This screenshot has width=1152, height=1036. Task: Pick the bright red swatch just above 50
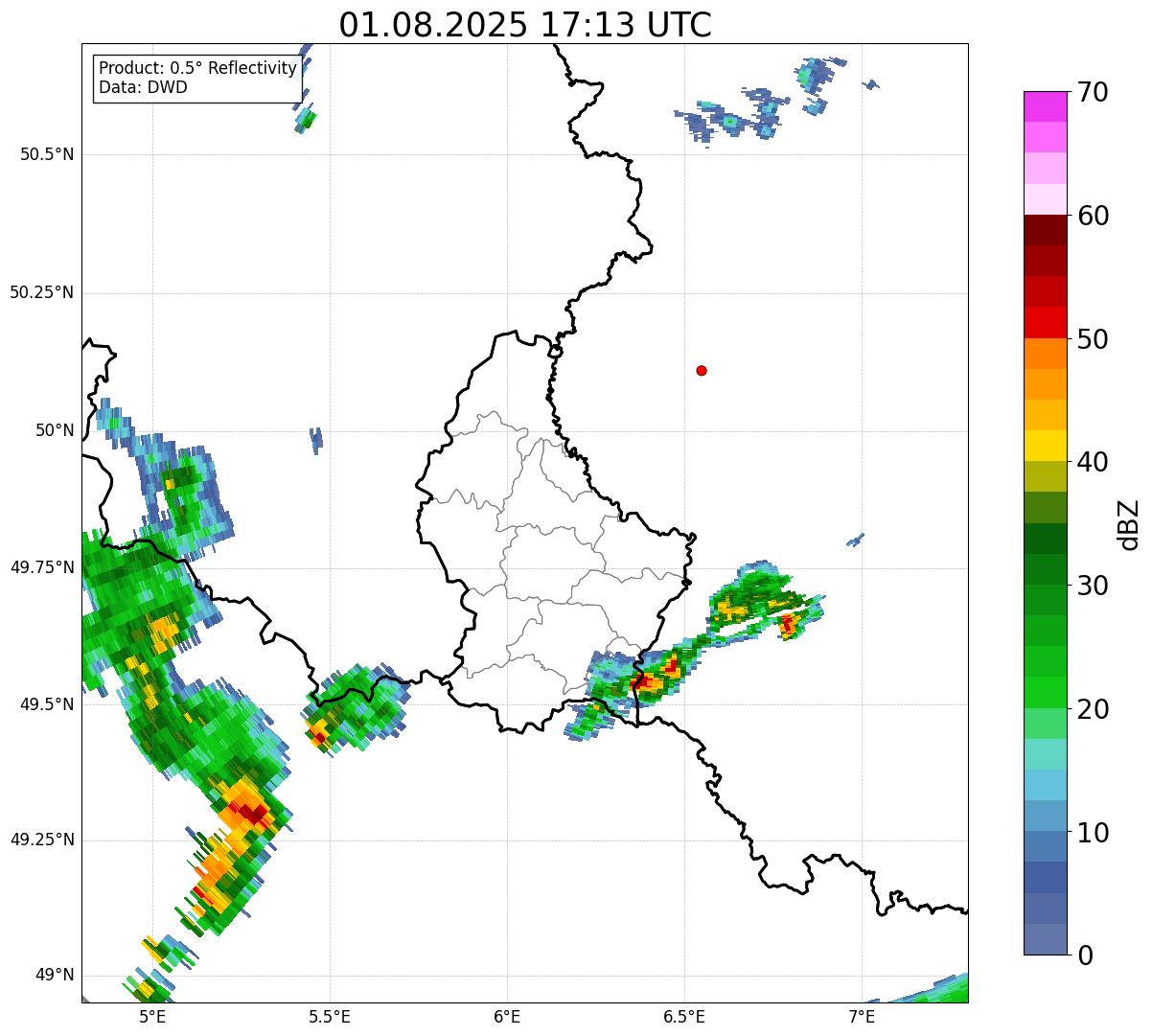coord(1046,323)
